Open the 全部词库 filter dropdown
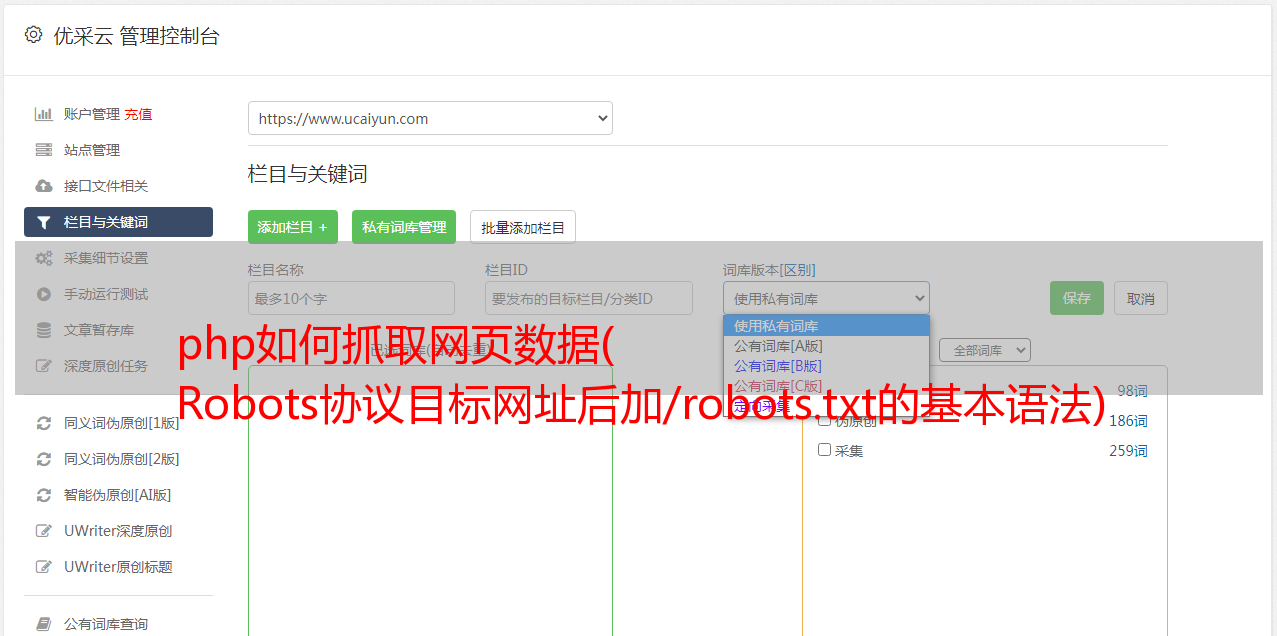This screenshot has height=636, width=1277. coord(985,350)
